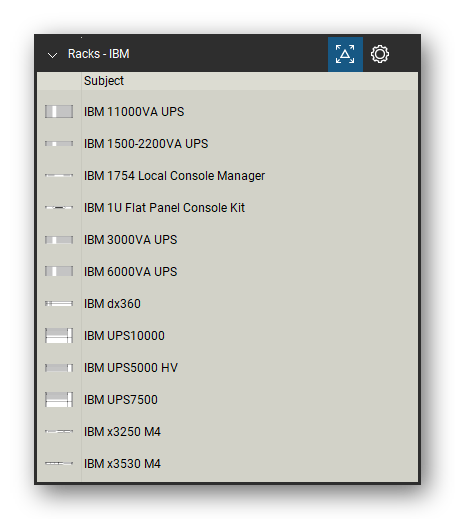455x519 pixels.
Task: Select the IBM 11000VA UPS thumbnail
Action: 59,112
